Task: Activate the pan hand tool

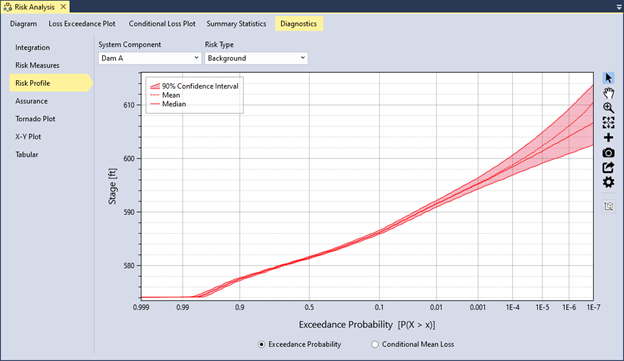Action: point(608,93)
